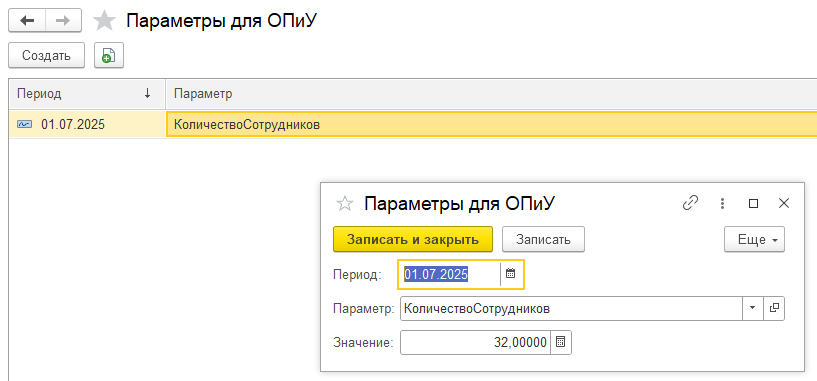Focus the Период date input field

click(x=450, y=274)
